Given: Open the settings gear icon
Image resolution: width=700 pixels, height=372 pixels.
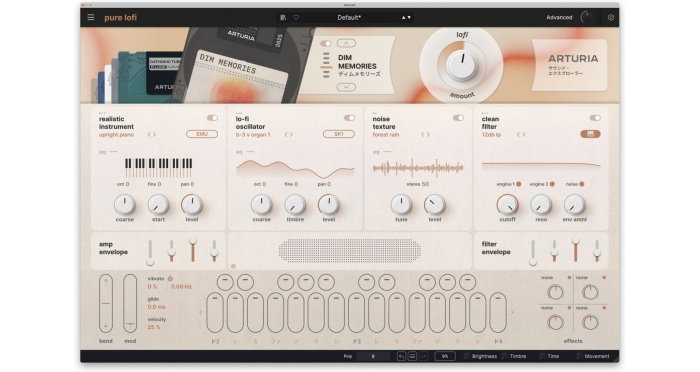Looking at the screenshot, I should tap(611, 17).
